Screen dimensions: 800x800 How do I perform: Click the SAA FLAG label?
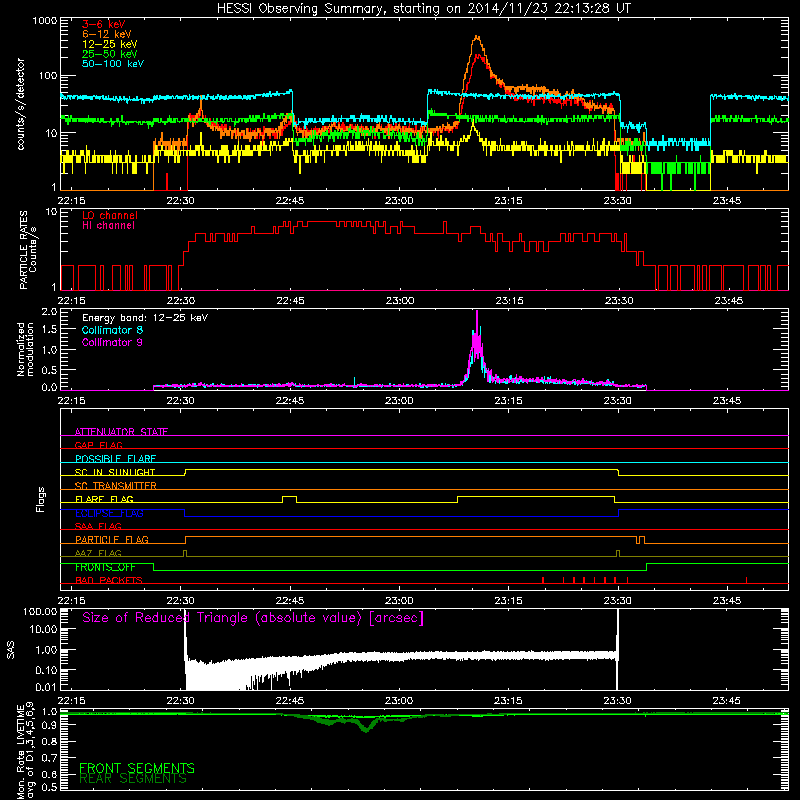(x=98, y=526)
